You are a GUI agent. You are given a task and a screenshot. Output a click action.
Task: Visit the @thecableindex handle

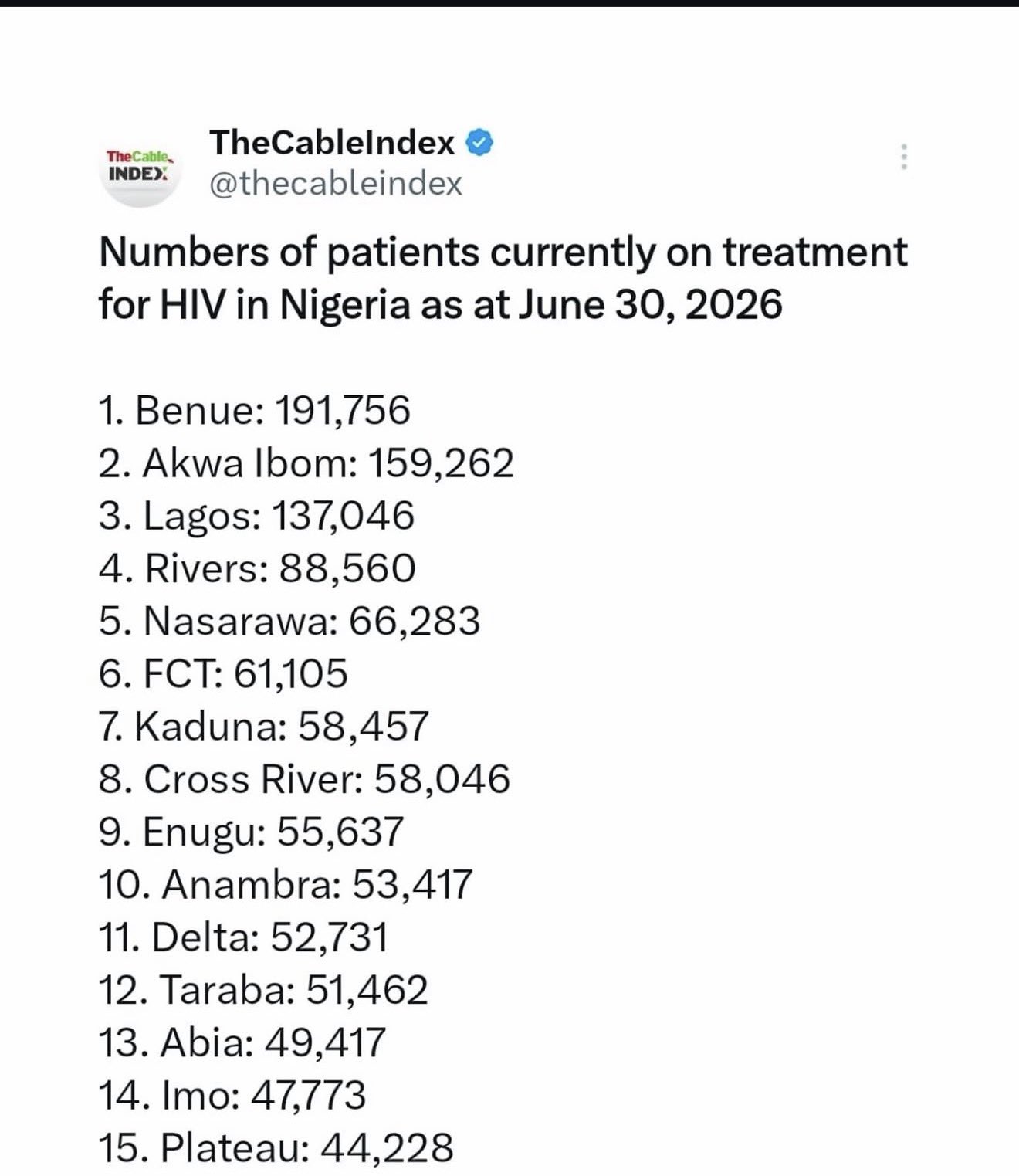[x=336, y=184]
